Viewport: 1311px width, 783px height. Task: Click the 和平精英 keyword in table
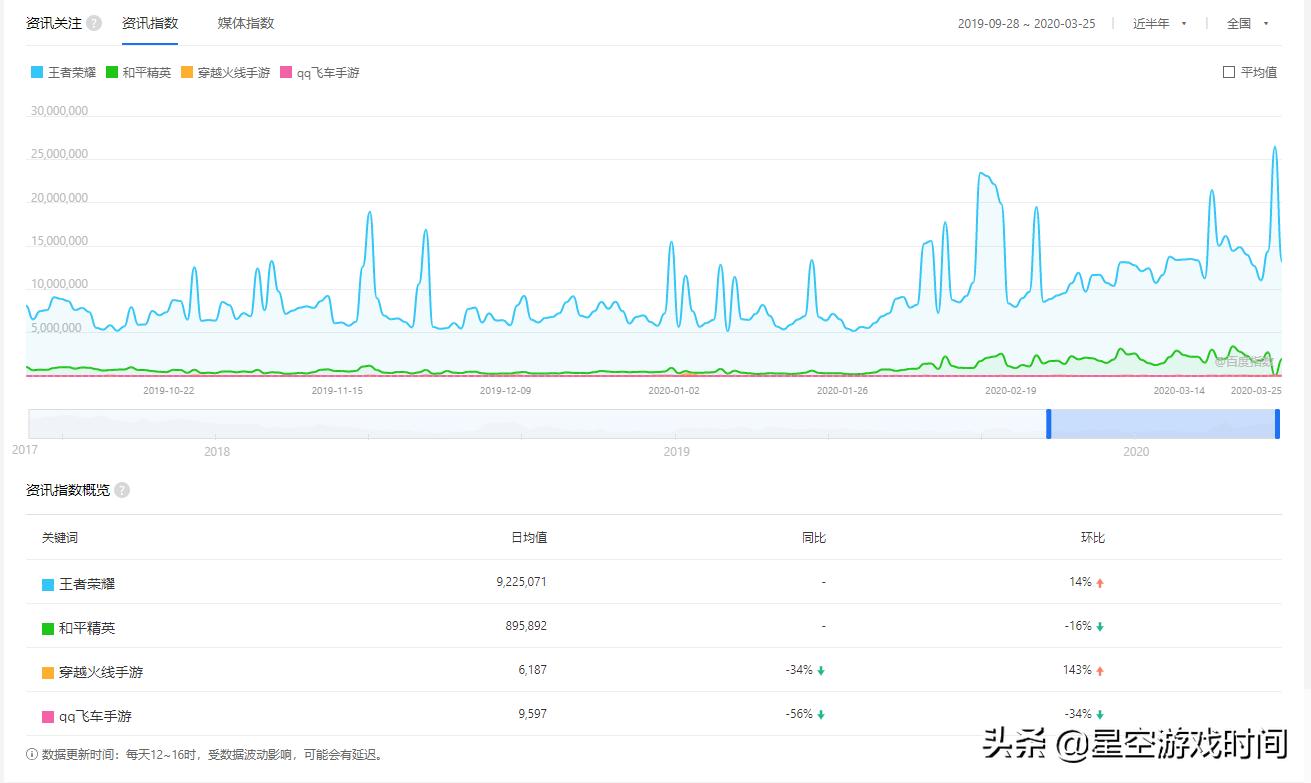[x=87, y=629]
